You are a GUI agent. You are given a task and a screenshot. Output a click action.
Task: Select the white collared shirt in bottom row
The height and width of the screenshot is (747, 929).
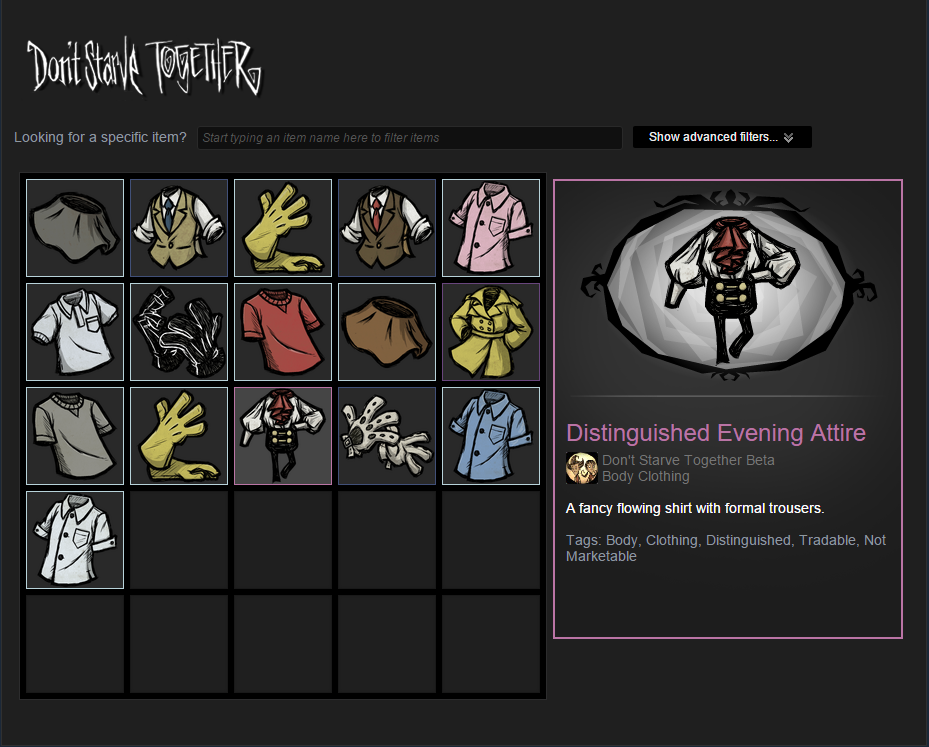coord(75,540)
